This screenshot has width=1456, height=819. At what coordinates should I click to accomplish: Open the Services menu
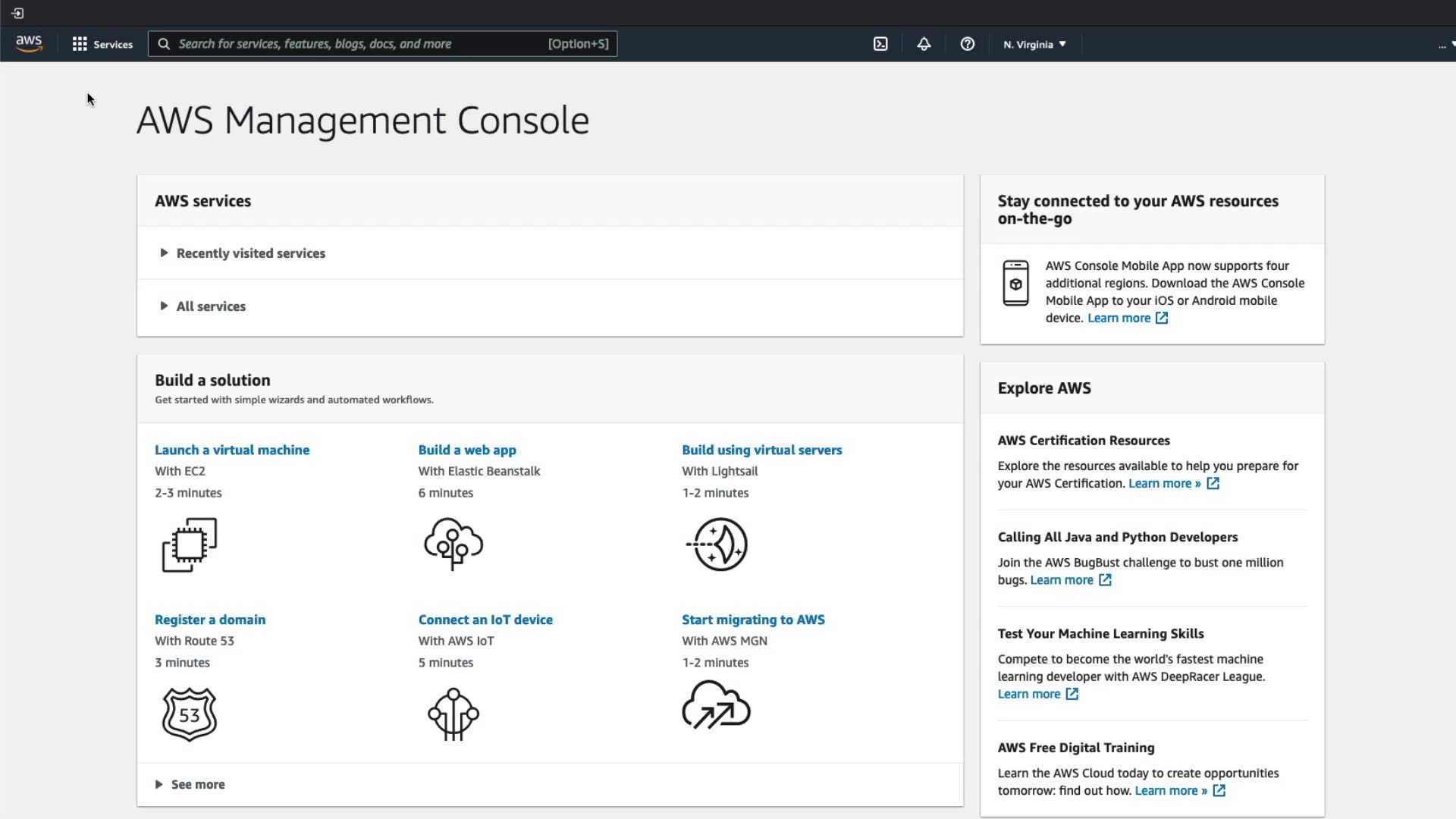click(x=102, y=44)
